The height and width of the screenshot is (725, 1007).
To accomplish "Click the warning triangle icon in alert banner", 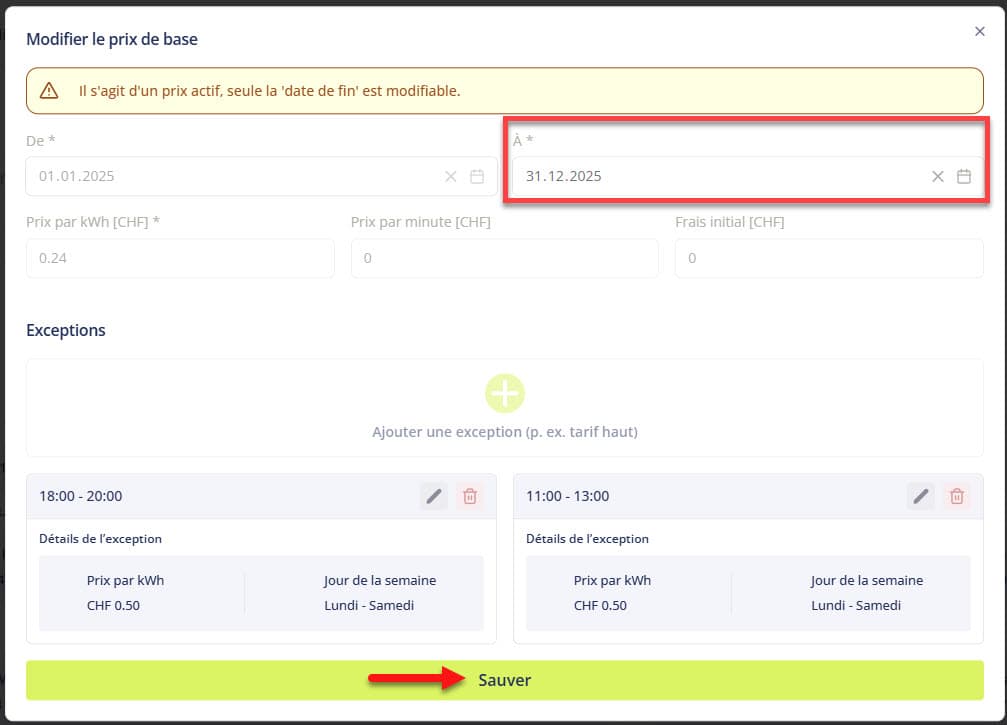I will 49,91.
